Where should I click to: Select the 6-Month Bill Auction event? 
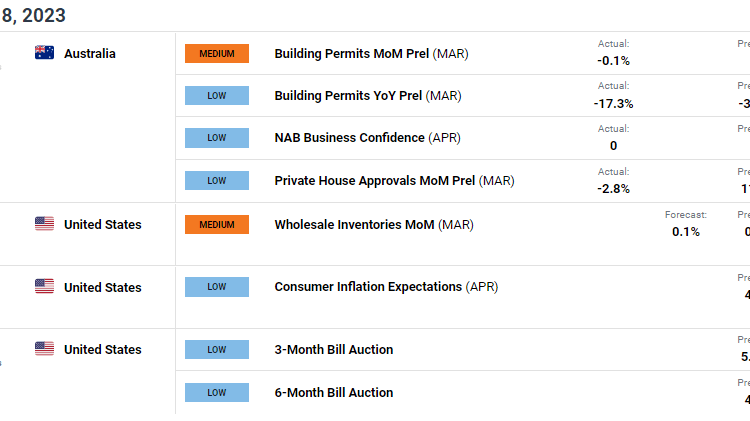pyautogui.click(x=334, y=393)
